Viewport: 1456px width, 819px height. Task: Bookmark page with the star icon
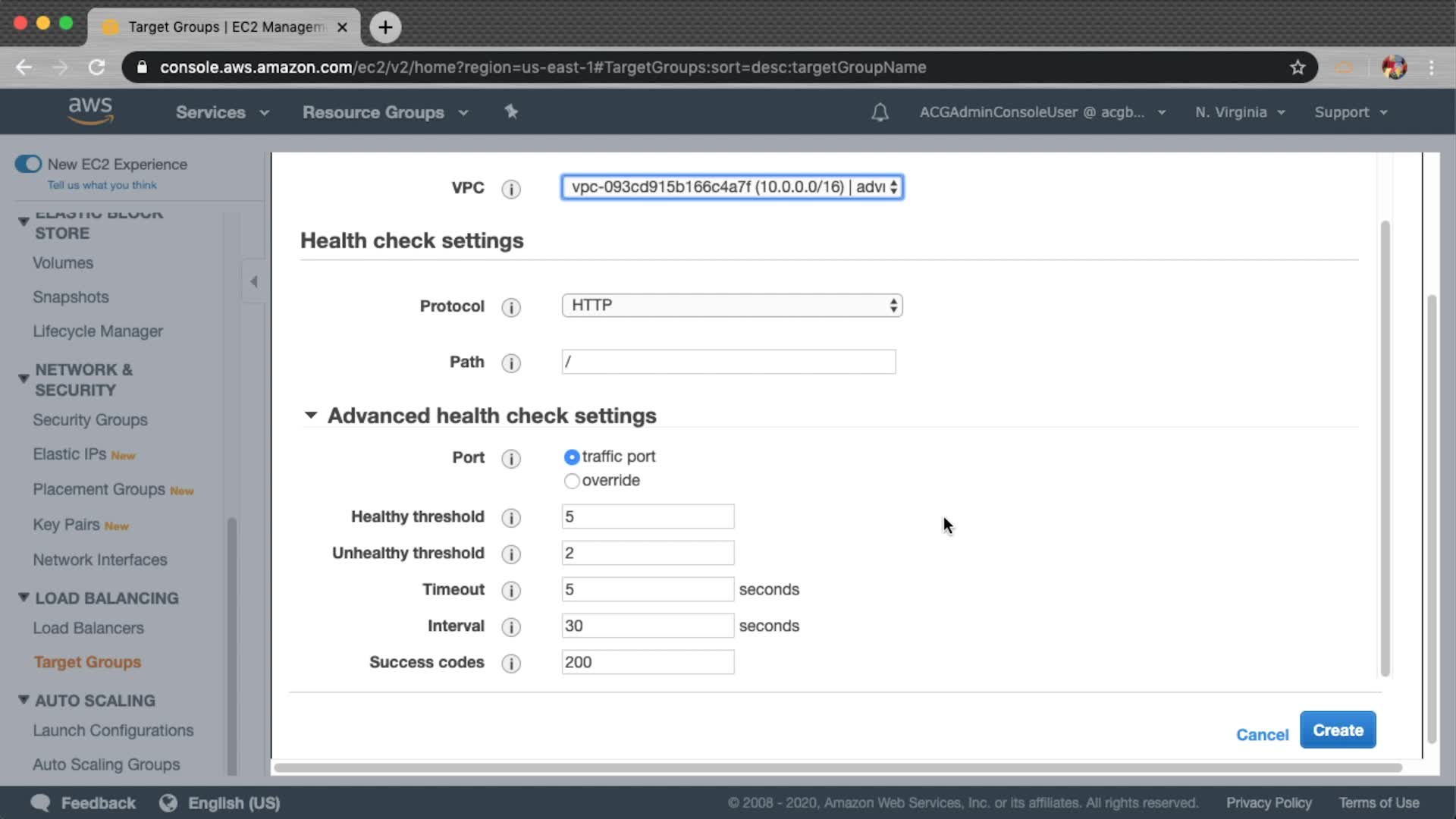click(1298, 67)
